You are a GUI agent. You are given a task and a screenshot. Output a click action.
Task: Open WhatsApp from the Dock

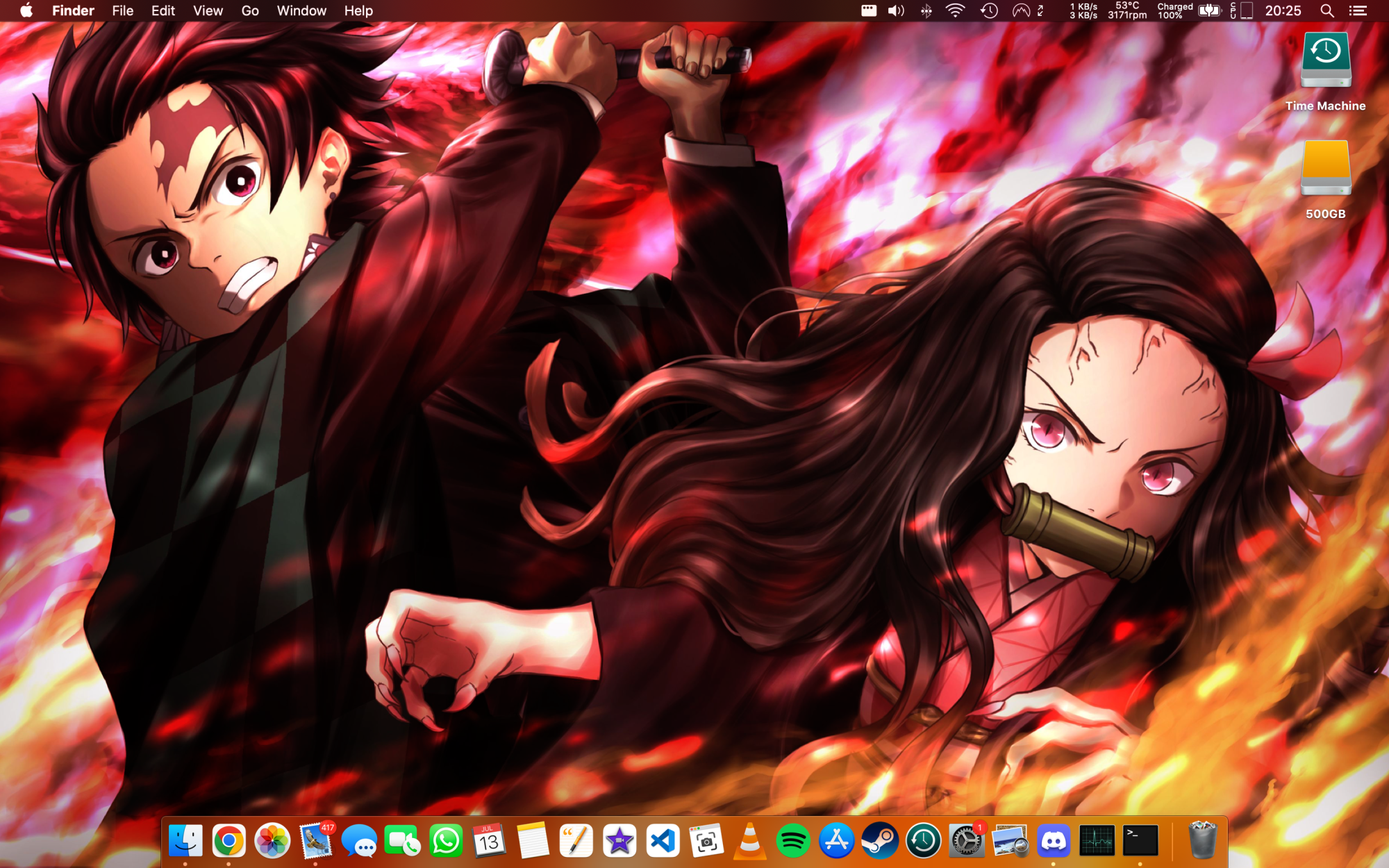click(446, 841)
